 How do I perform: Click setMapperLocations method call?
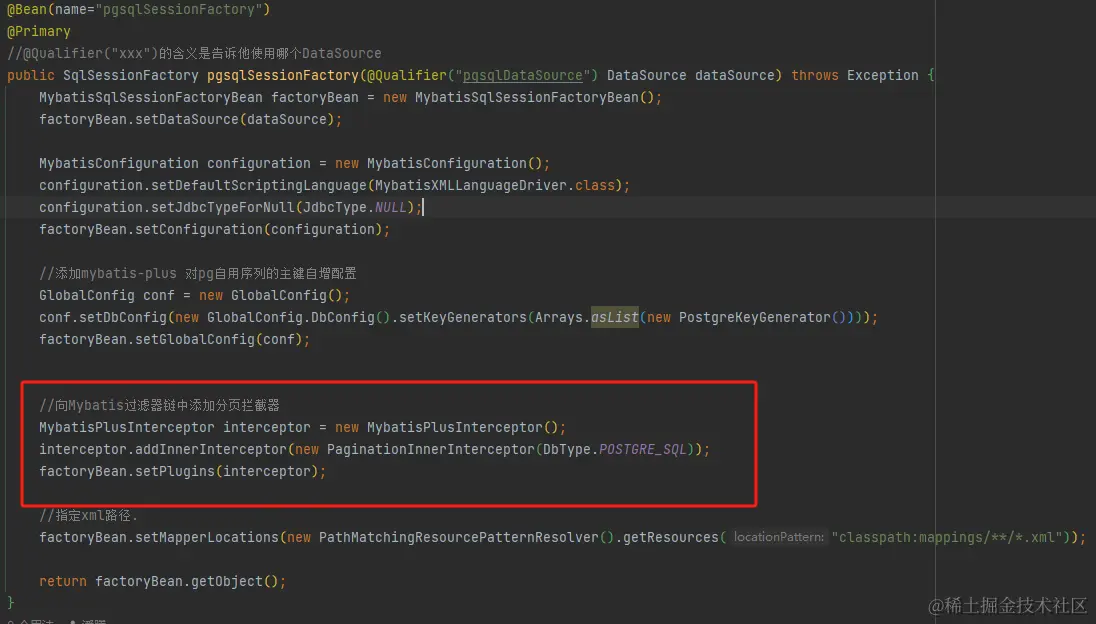(206, 537)
